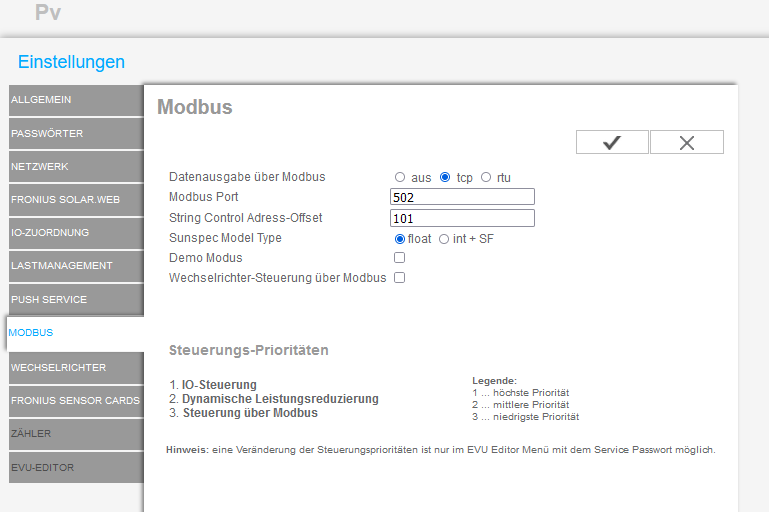Open the EVU-Editor tab
The width and height of the screenshot is (769, 512).
(76, 467)
